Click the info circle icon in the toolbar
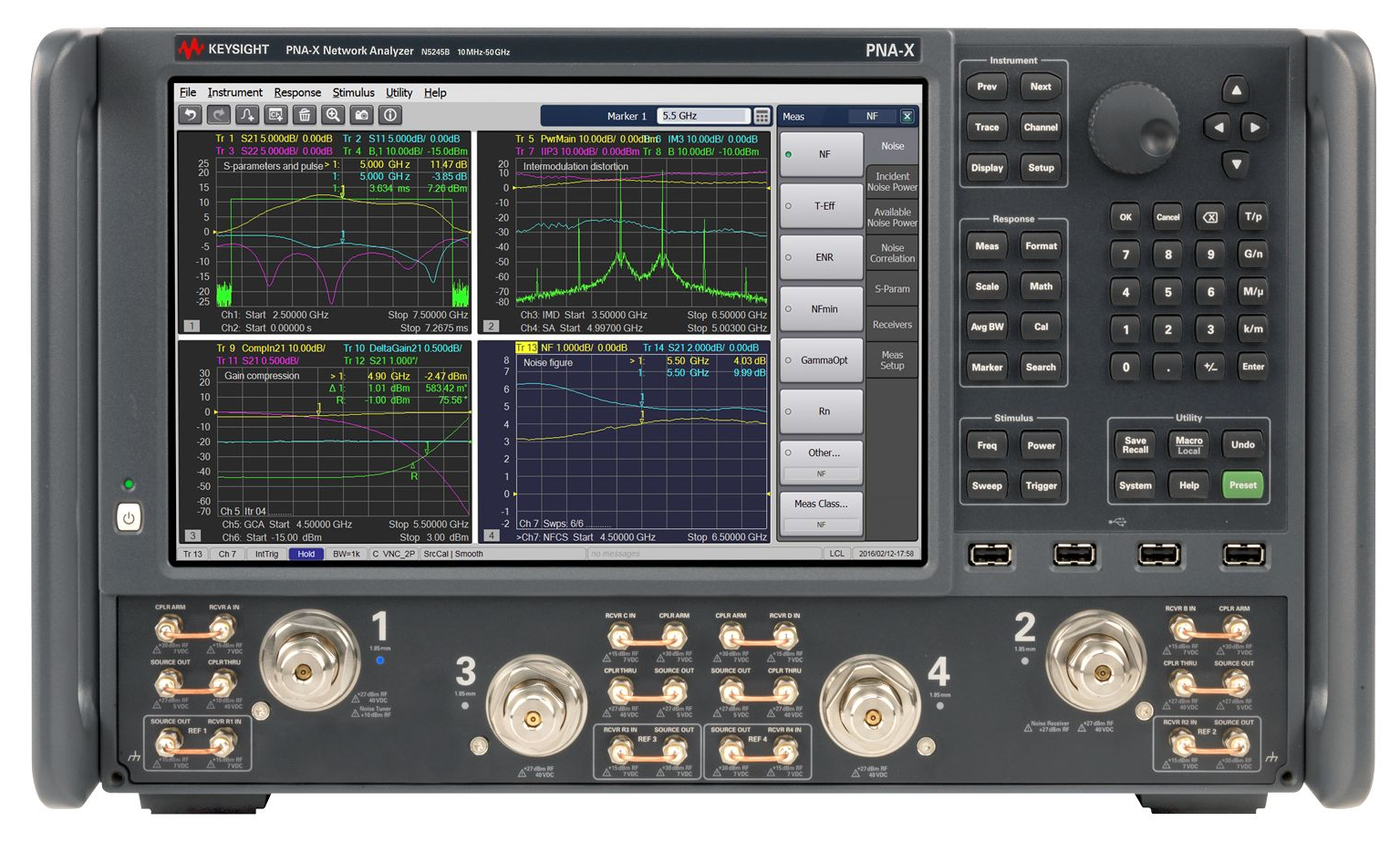Image resolution: width=1400 pixels, height=842 pixels. pyautogui.click(x=390, y=115)
